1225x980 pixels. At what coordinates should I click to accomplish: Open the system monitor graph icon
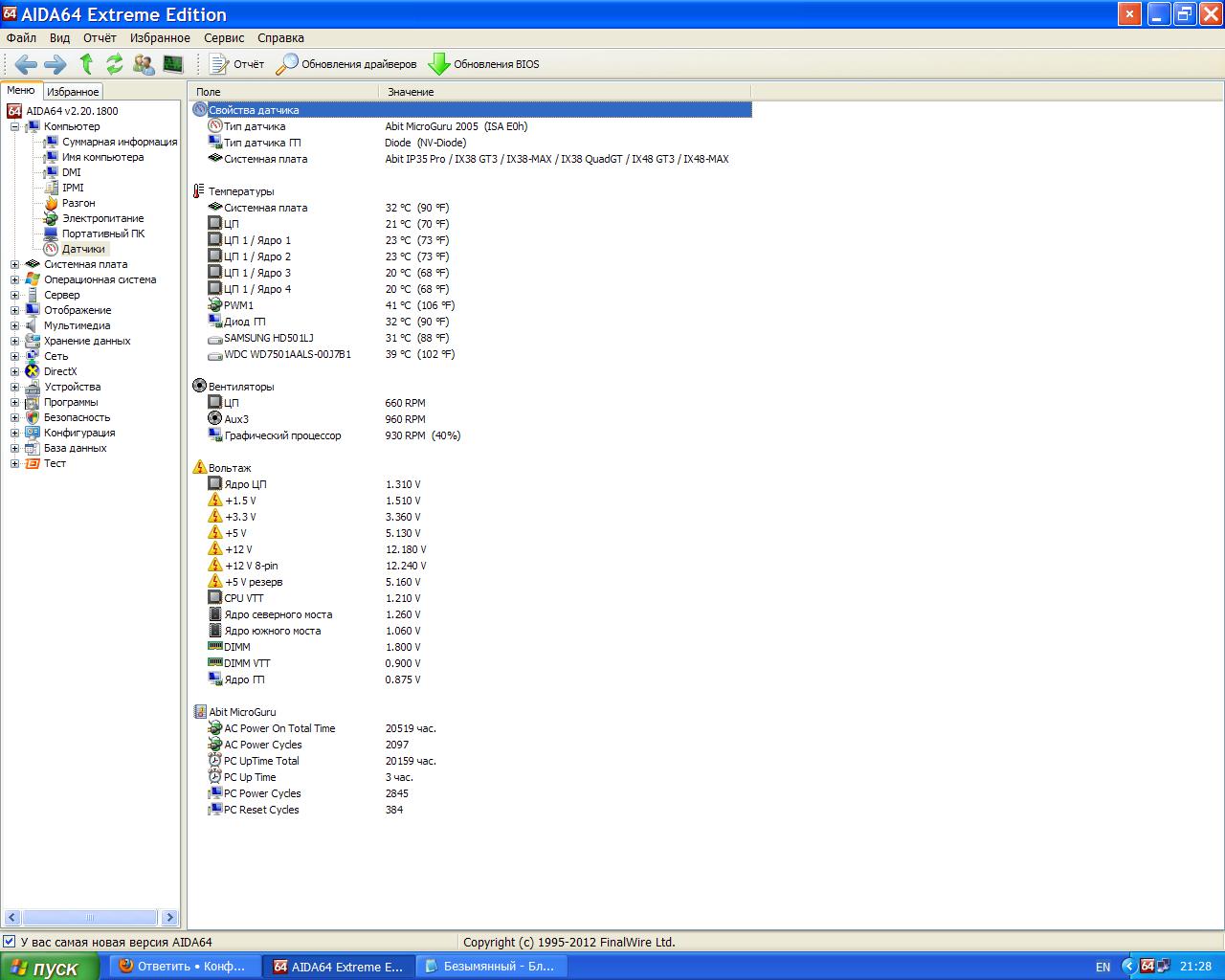pyautogui.click(x=173, y=64)
